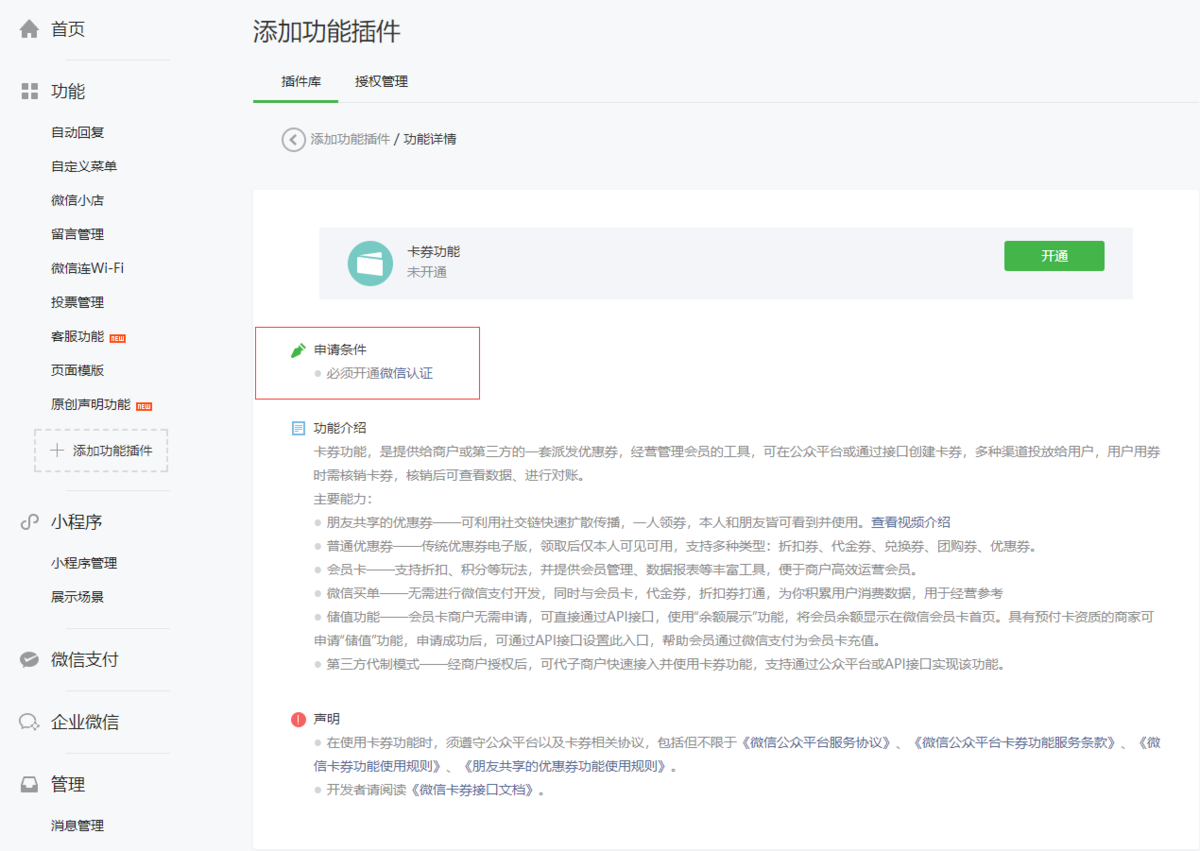Screen dimensions: 1200x851
Task: Click the teal 卡券功能 card icon
Action: coord(370,263)
